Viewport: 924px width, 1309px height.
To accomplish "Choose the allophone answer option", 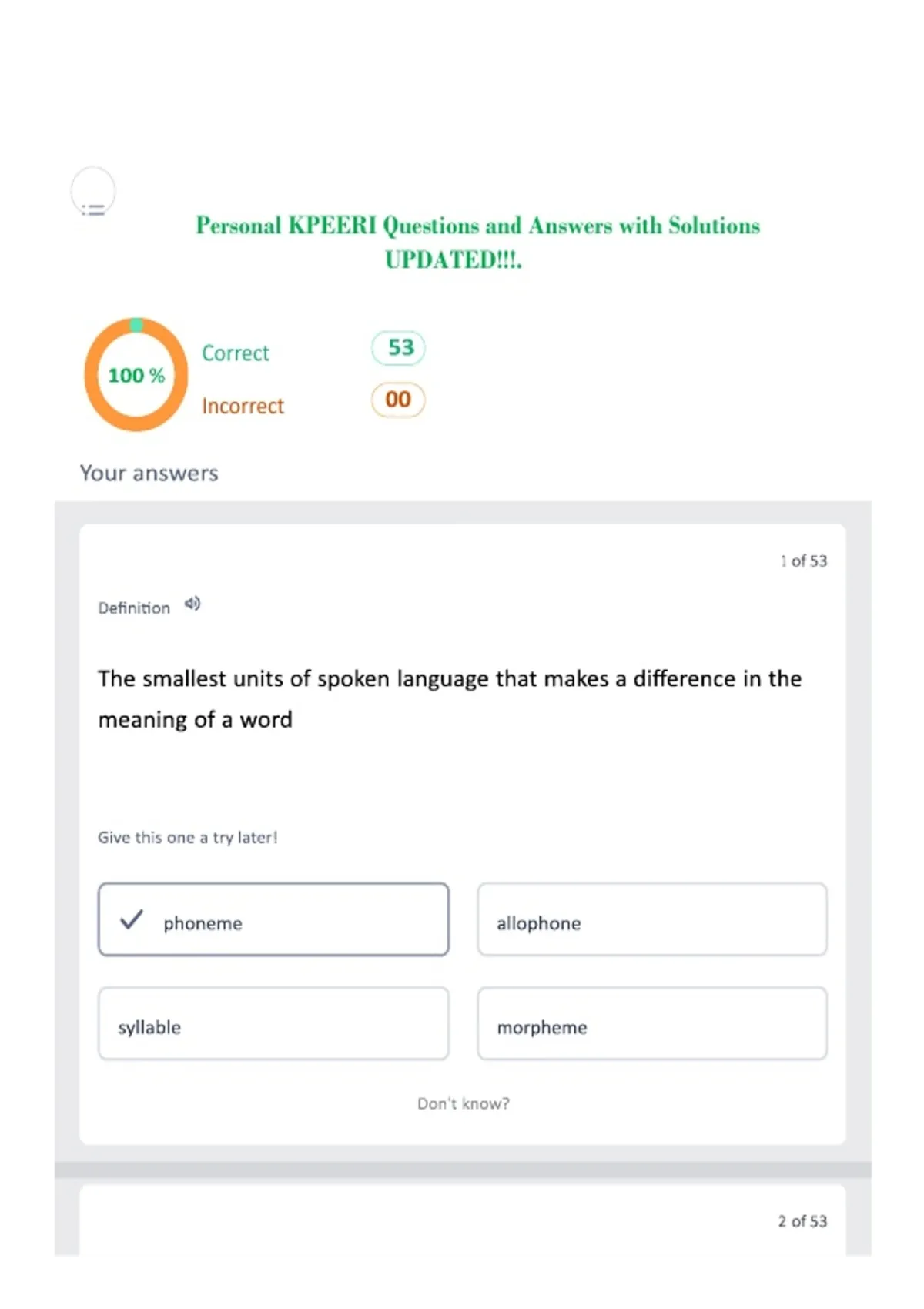I will [652, 919].
